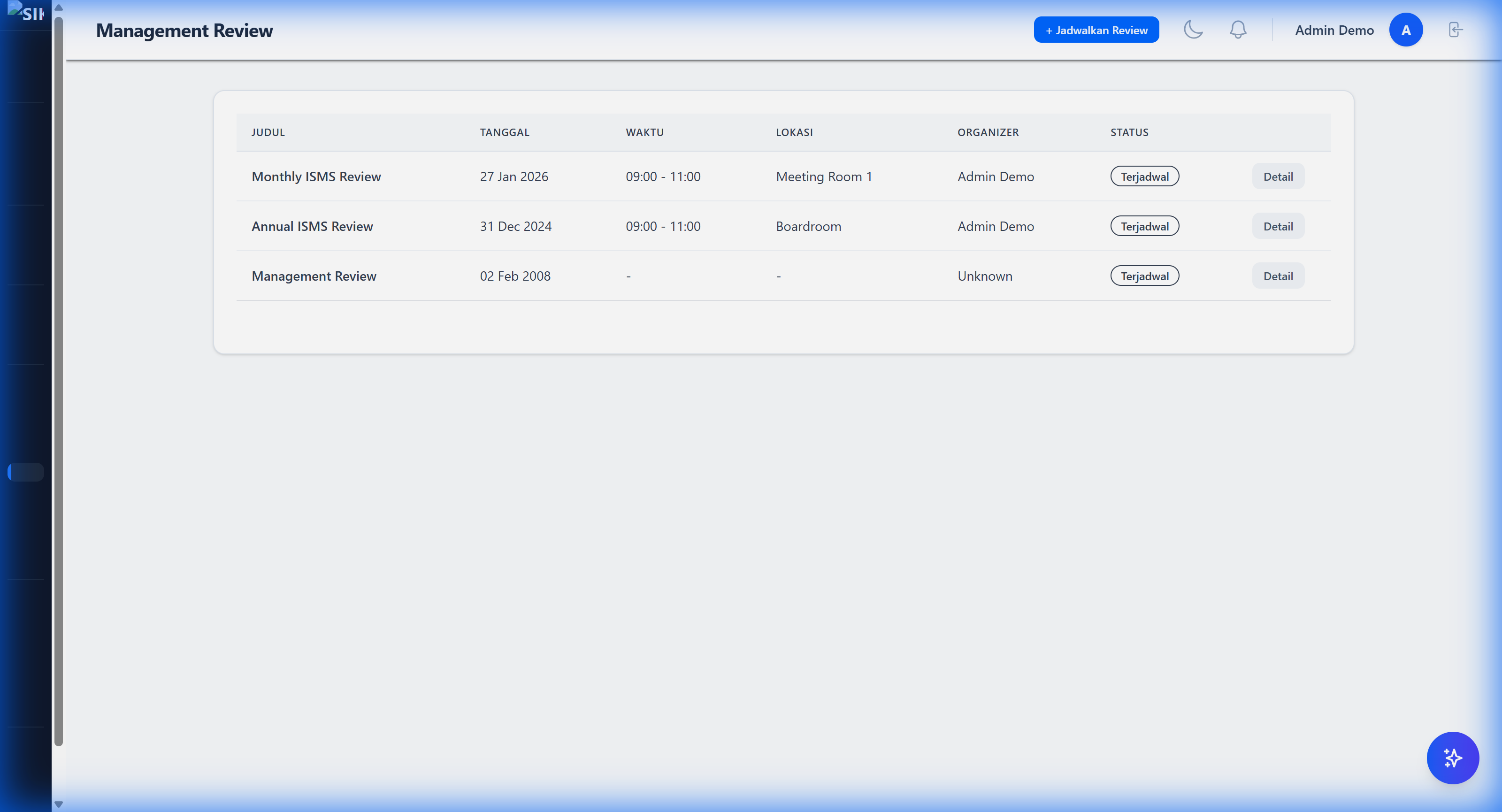Click the JUDUL column header
Viewport: 1502px width, 812px height.
[268, 132]
